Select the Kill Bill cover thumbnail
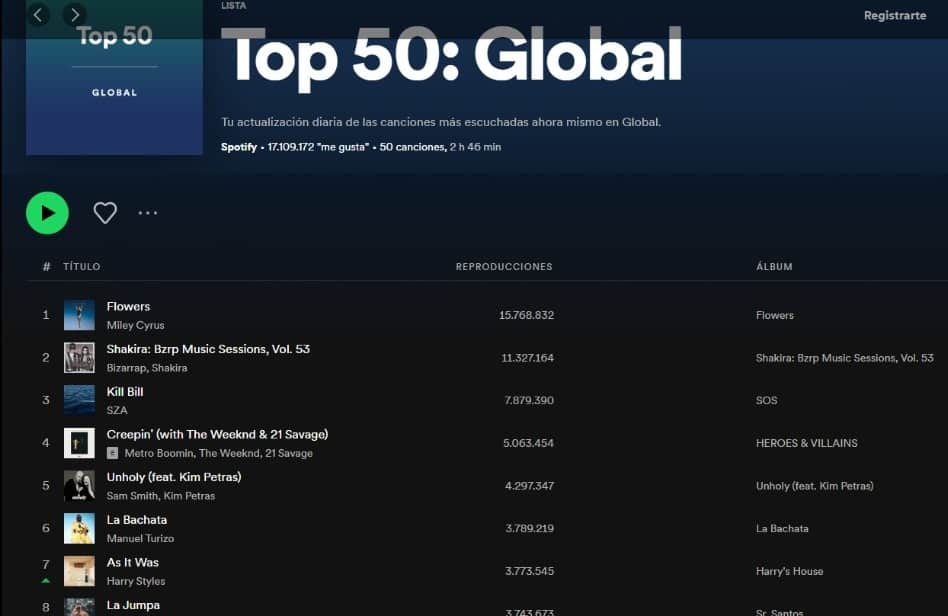 tap(79, 400)
